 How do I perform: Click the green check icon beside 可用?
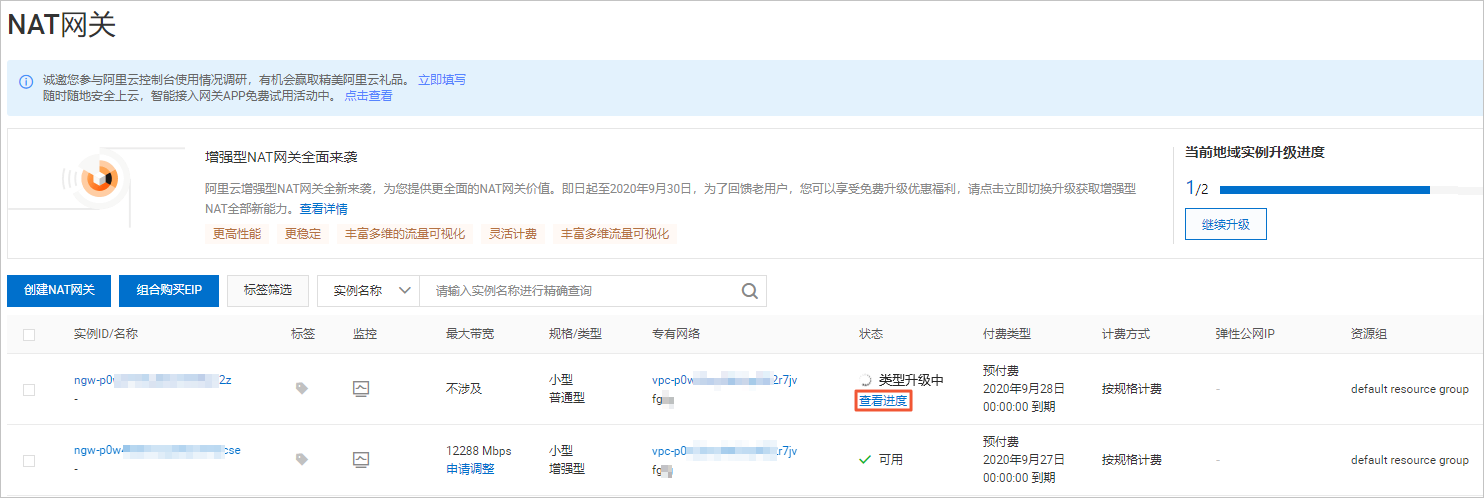866,460
